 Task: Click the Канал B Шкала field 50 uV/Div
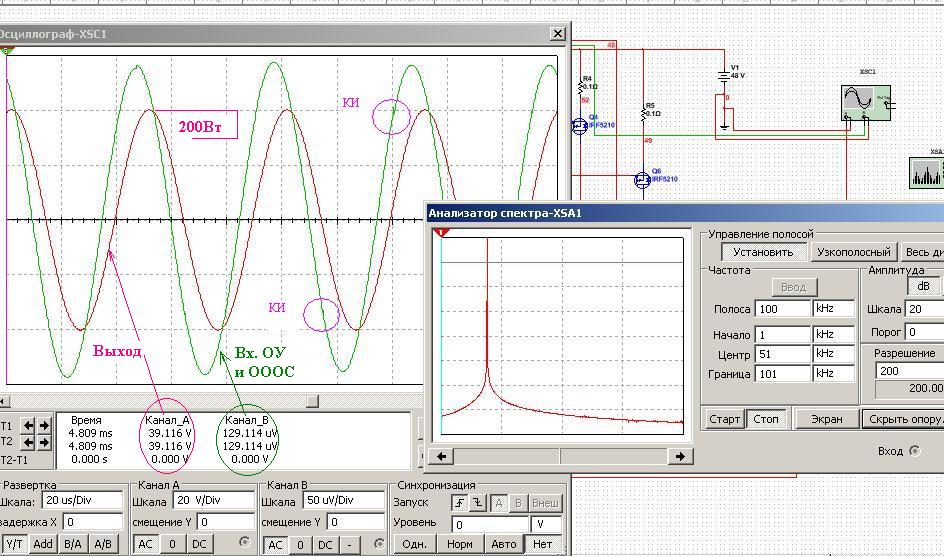(344, 500)
